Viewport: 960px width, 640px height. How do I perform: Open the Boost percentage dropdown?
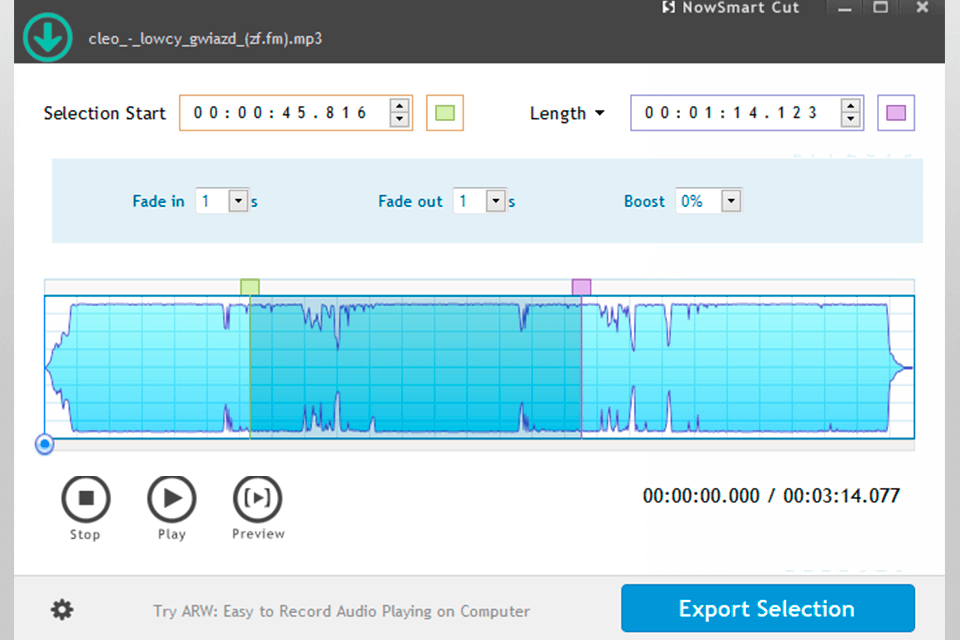click(731, 200)
